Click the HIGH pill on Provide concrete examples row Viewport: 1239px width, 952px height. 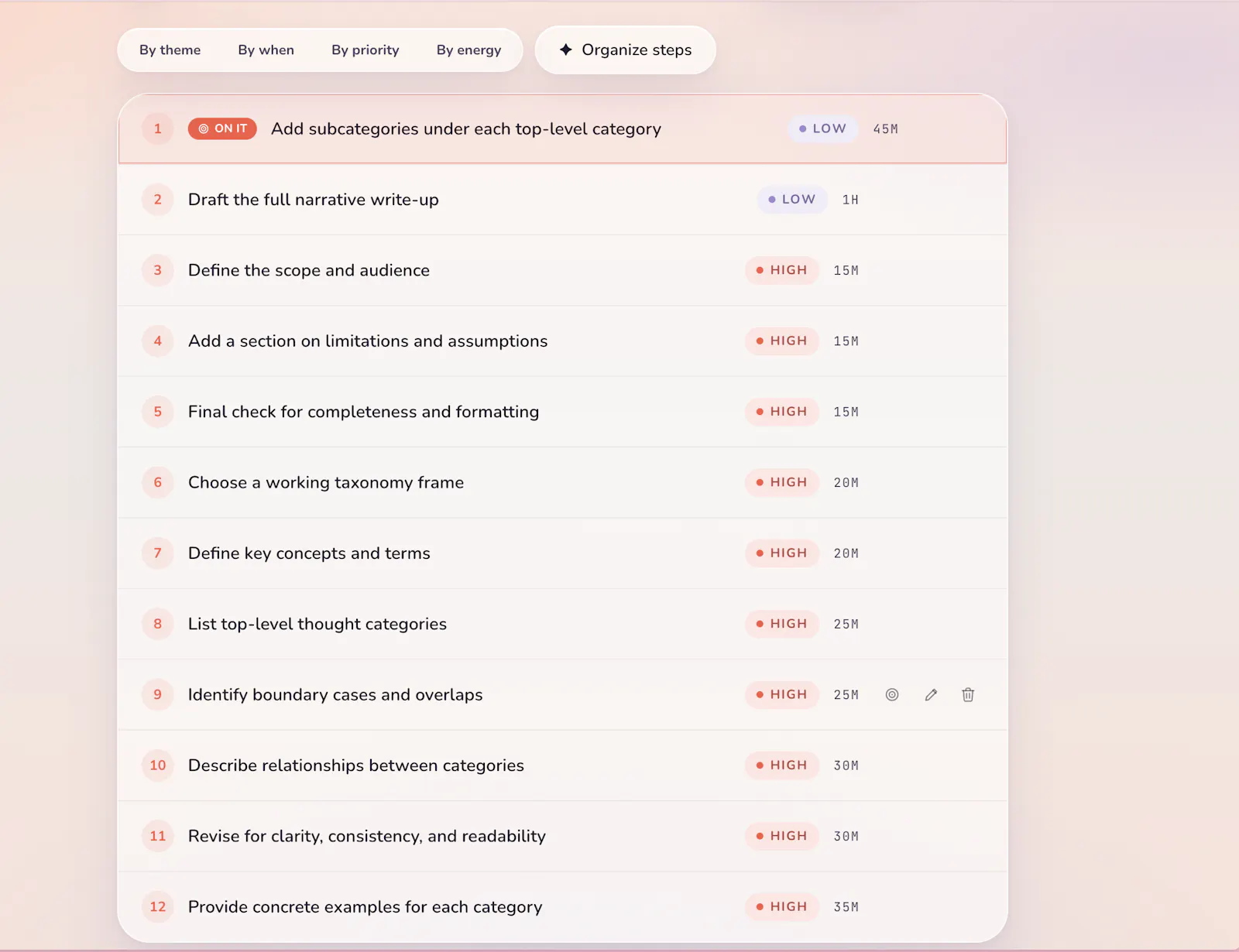click(782, 907)
